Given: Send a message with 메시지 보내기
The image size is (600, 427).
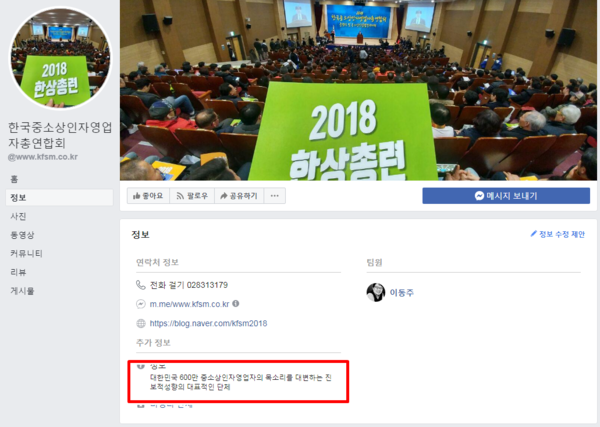Looking at the screenshot, I should click(506, 196).
